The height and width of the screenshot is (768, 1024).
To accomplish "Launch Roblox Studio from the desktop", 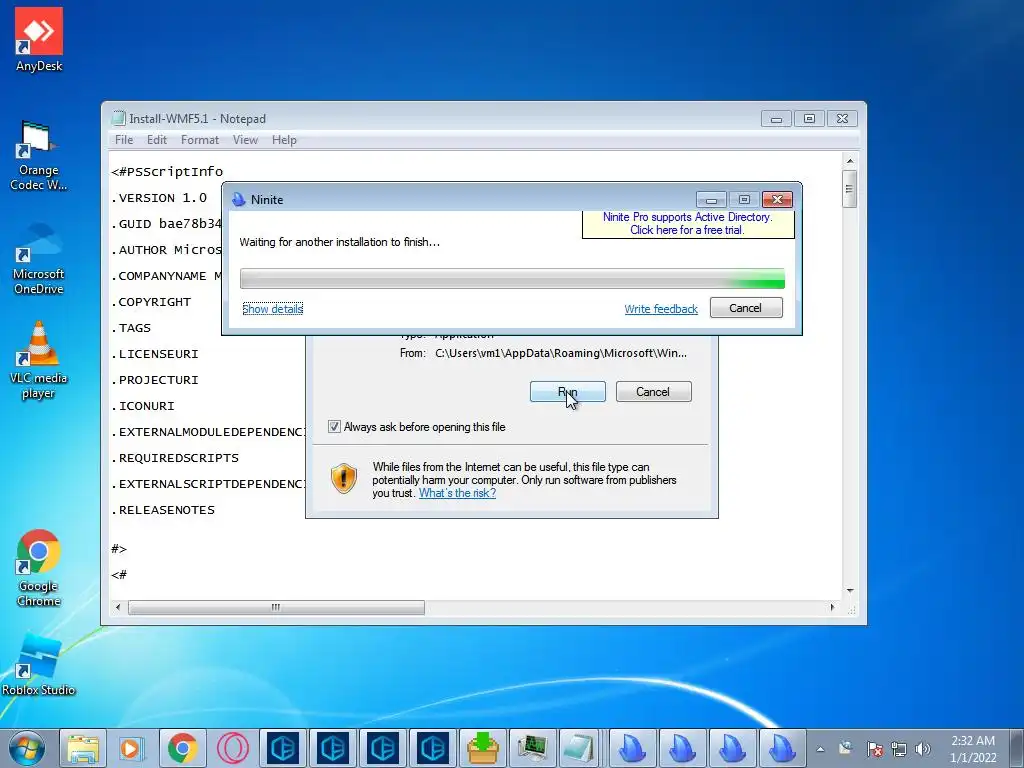I will click(x=39, y=665).
